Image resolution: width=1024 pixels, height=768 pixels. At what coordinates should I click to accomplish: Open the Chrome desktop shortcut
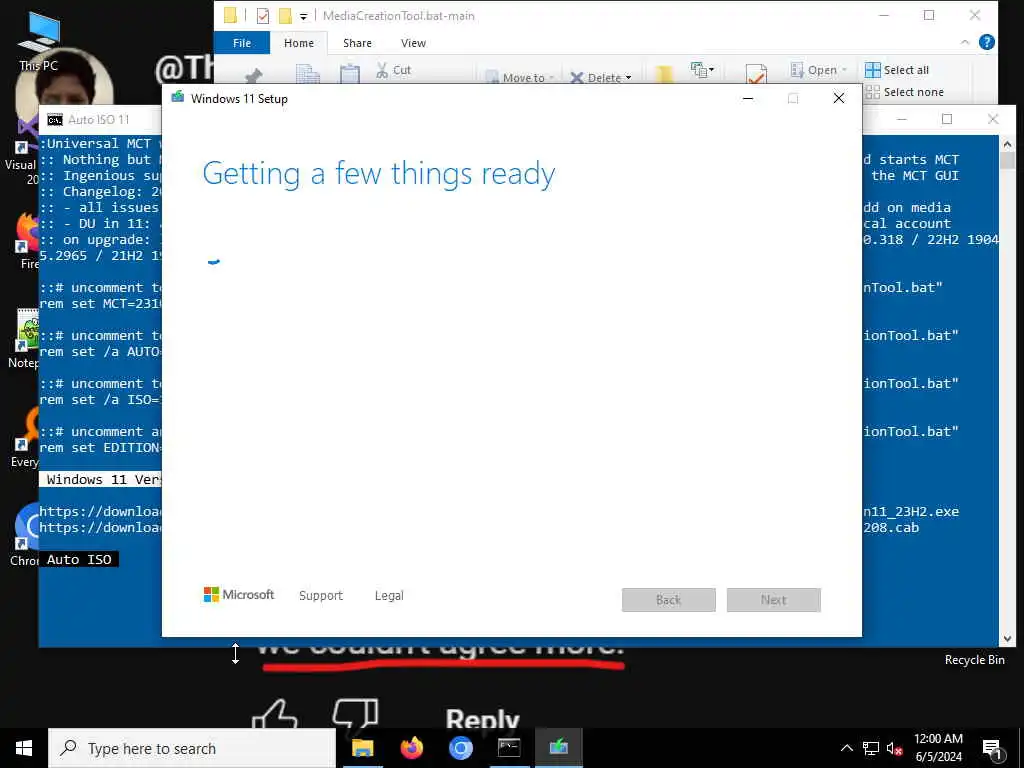pyautogui.click(x=25, y=536)
